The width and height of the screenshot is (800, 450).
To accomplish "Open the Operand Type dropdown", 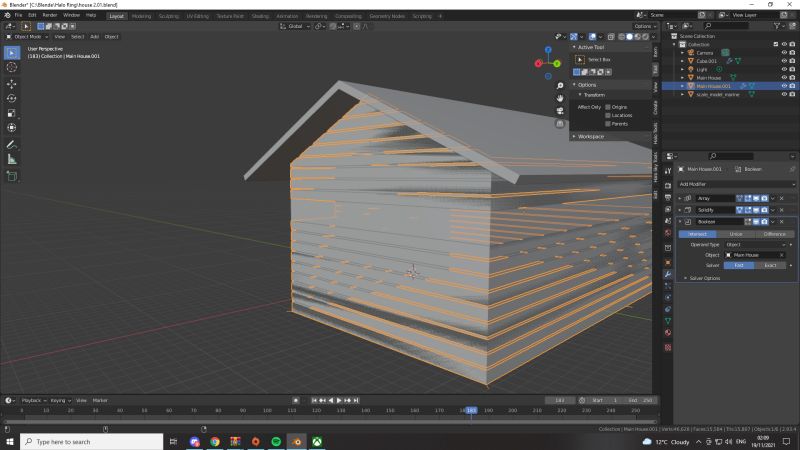I will click(x=755, y=244).
